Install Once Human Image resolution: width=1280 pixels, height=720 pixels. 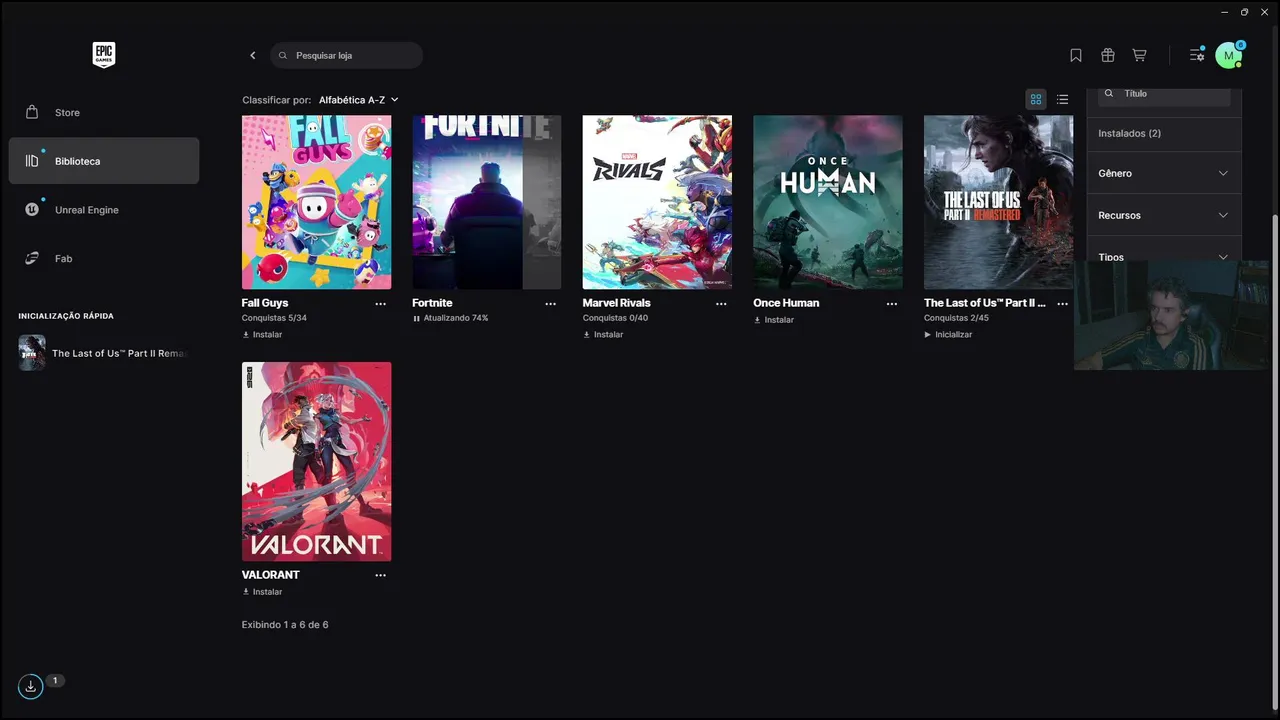(774, 320)
